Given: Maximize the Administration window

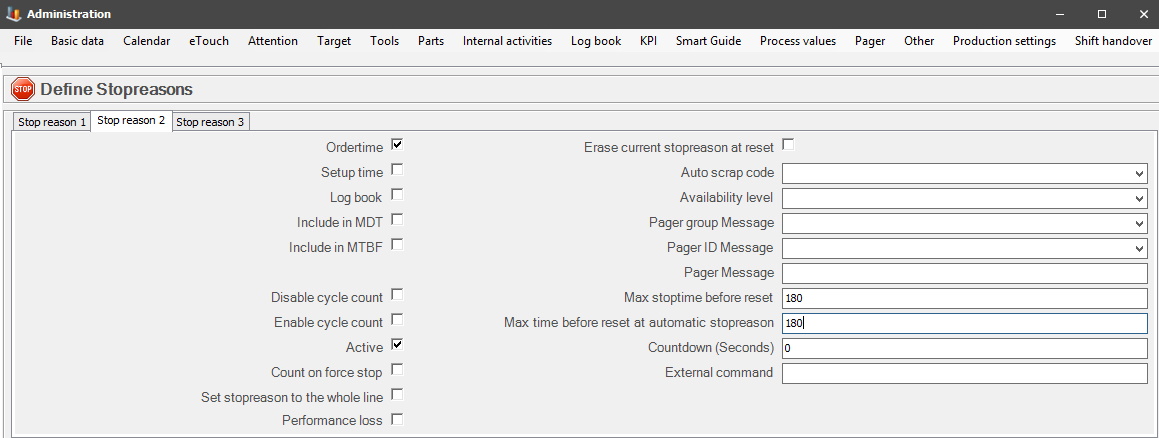Looking at the screenshot, I should (x=1101, y=14).
